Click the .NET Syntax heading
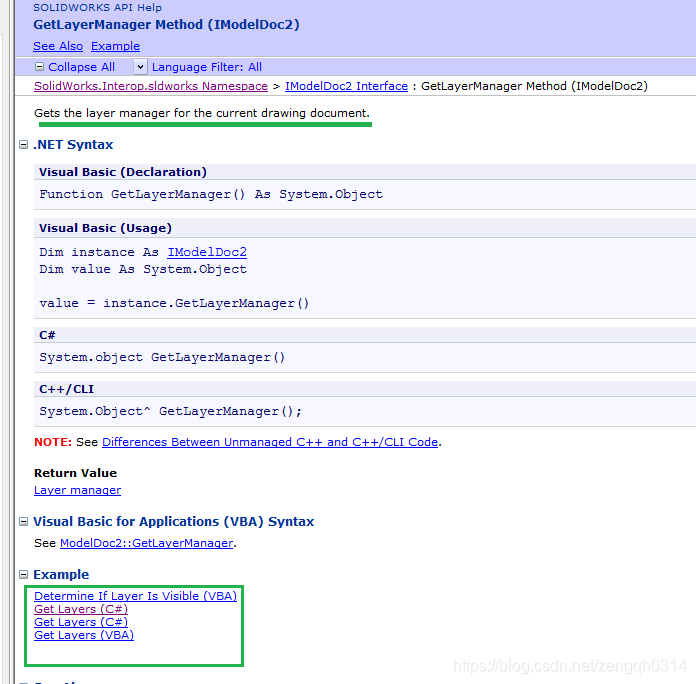 (x=73, y=145)
